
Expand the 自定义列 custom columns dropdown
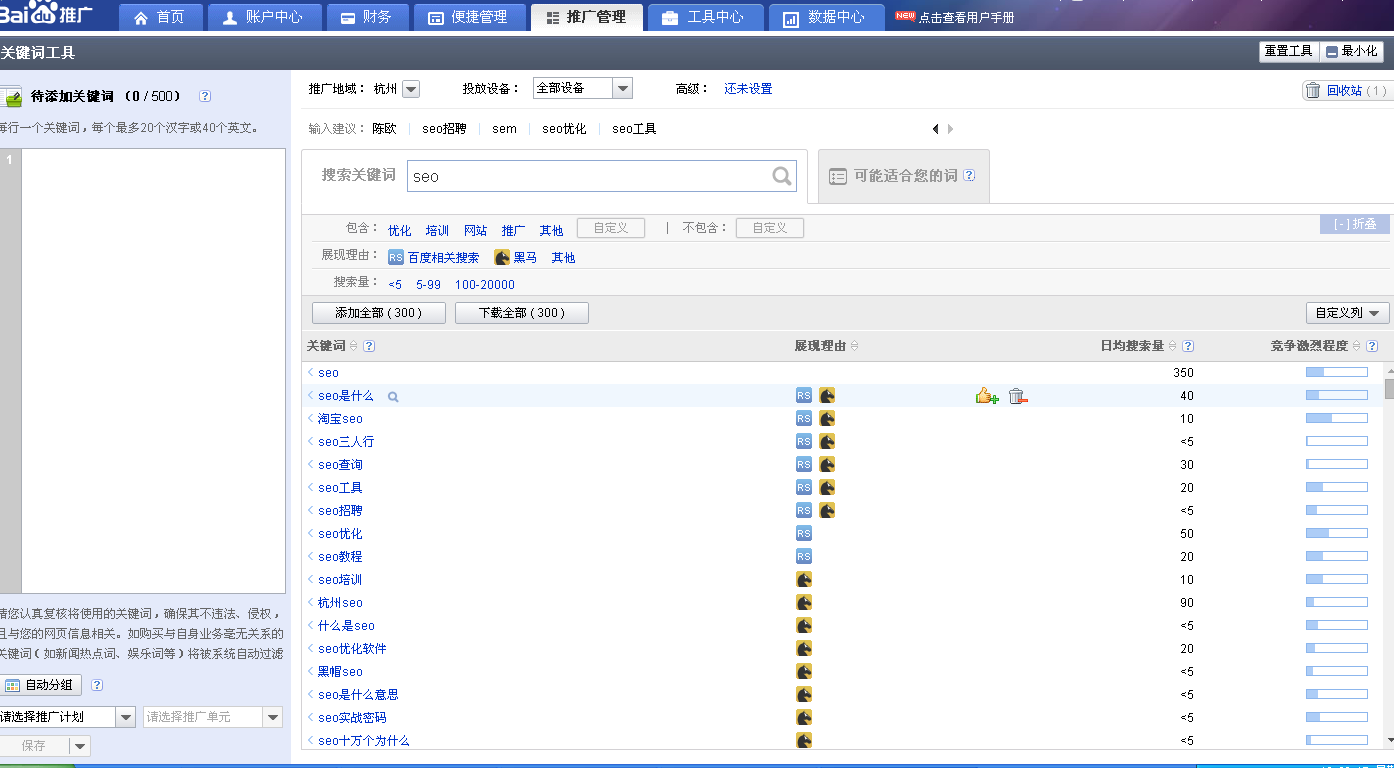pos(1346,312)
